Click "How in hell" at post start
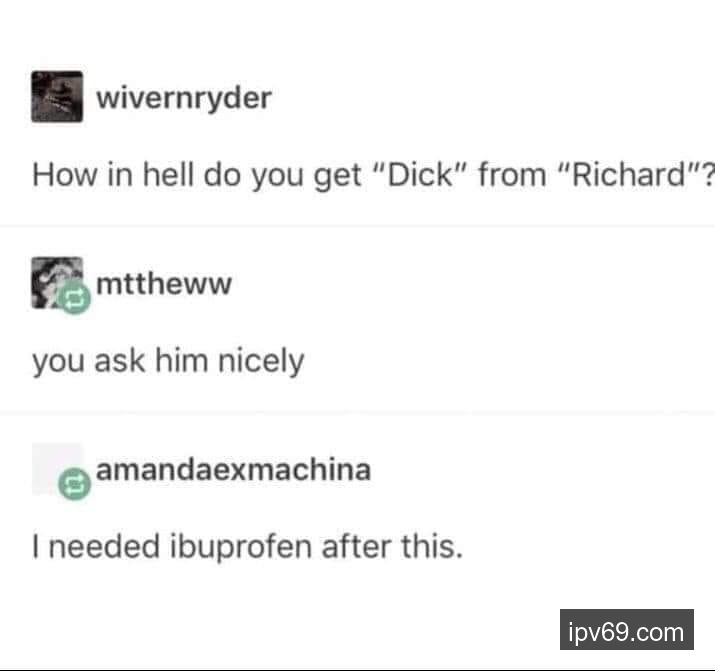This screenshot has height=671, width=715. tap(113, 174)
